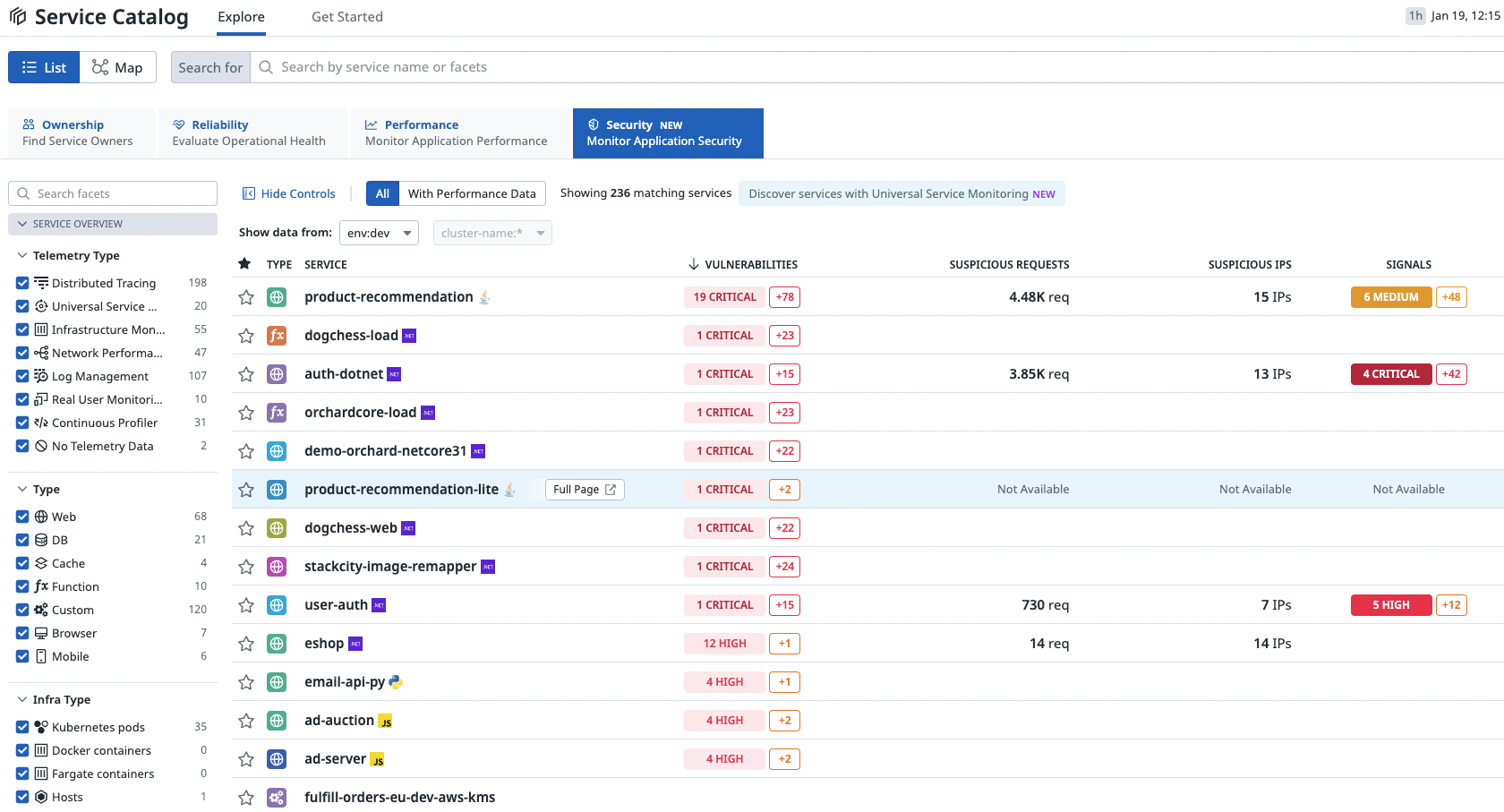Open Full Page for product-recommendation-lite

click(x=585, y=490)
